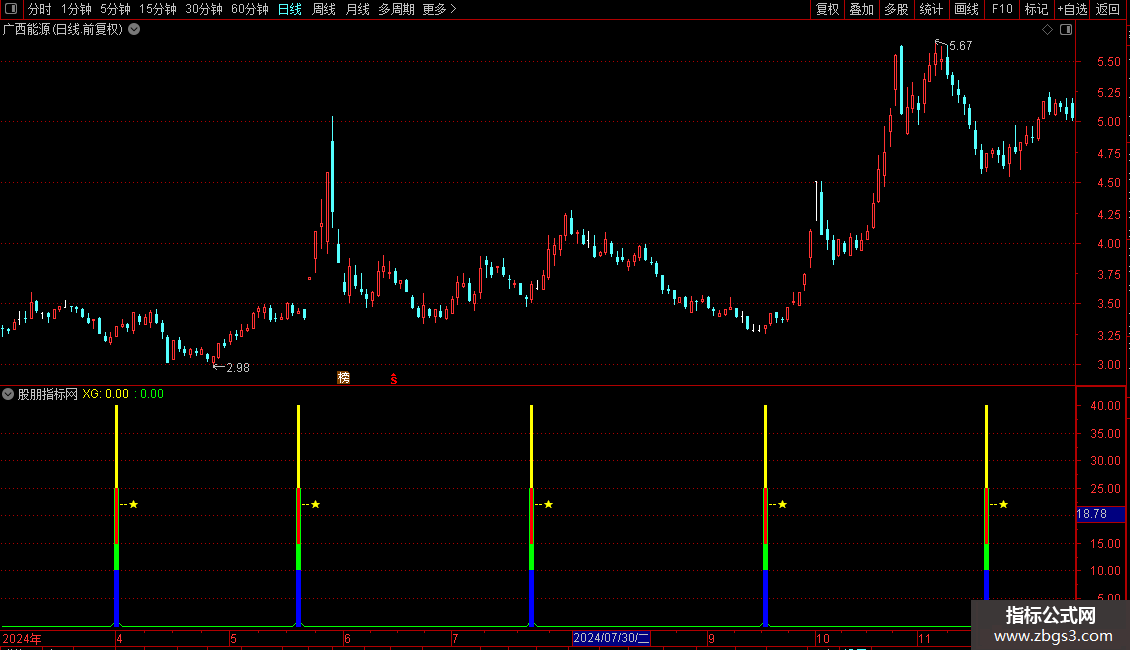Open the 画线 drawing tools

click(x=966, y=9)
